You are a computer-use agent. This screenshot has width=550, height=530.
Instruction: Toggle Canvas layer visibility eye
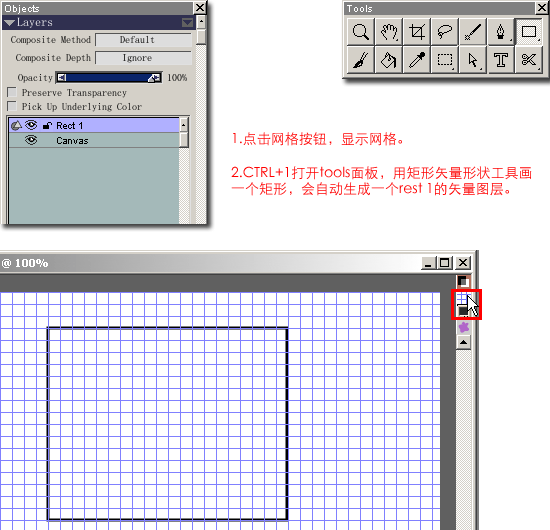coord(31,140)
